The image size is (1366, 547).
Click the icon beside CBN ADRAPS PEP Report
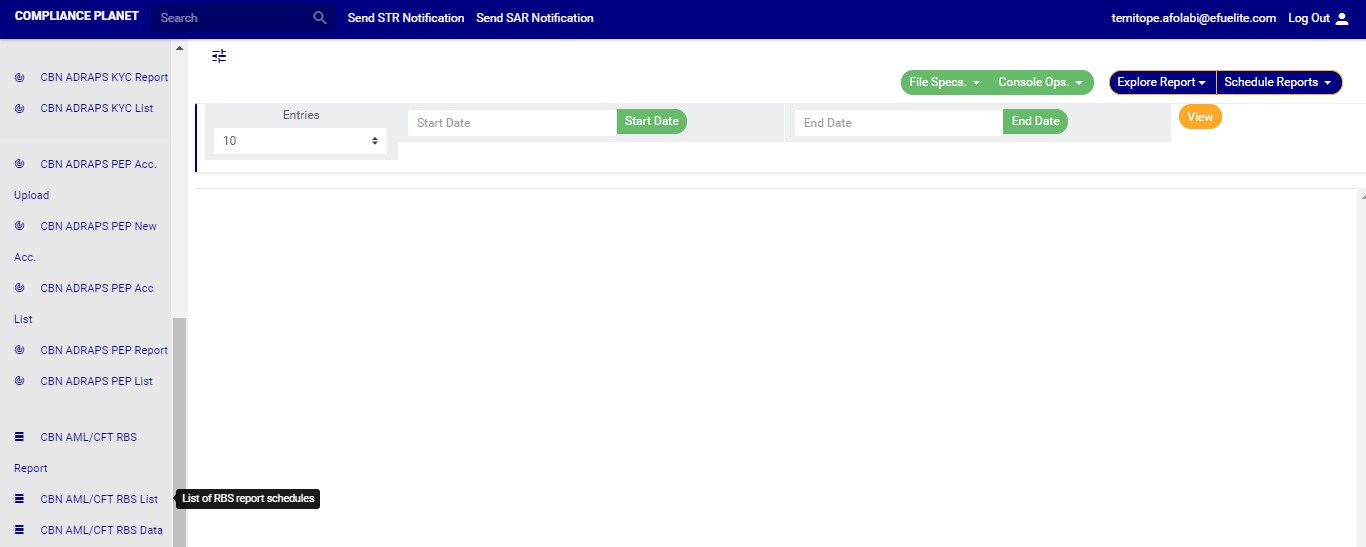point(19,350)
